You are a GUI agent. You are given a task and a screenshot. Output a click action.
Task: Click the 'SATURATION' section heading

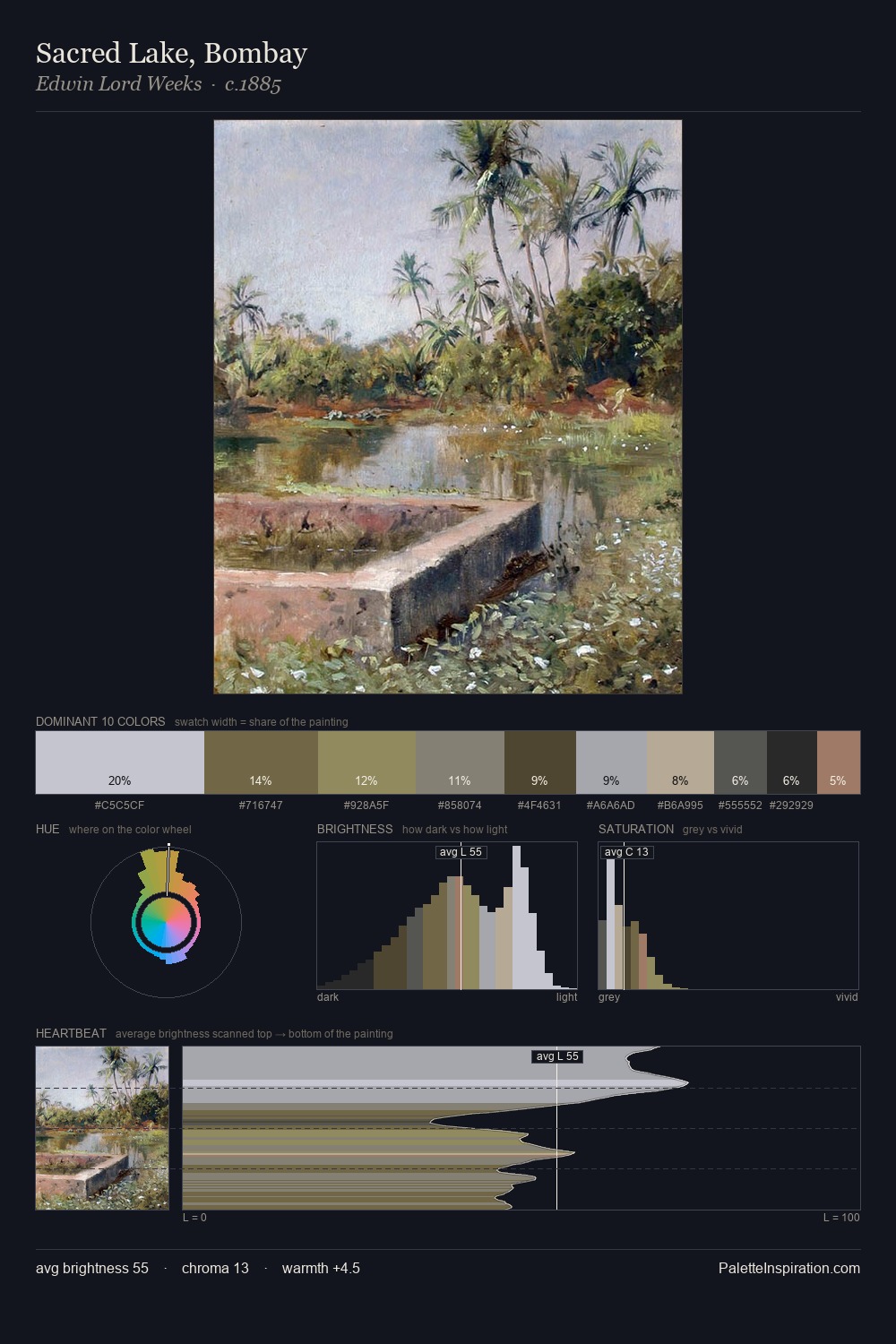[636, 829]
